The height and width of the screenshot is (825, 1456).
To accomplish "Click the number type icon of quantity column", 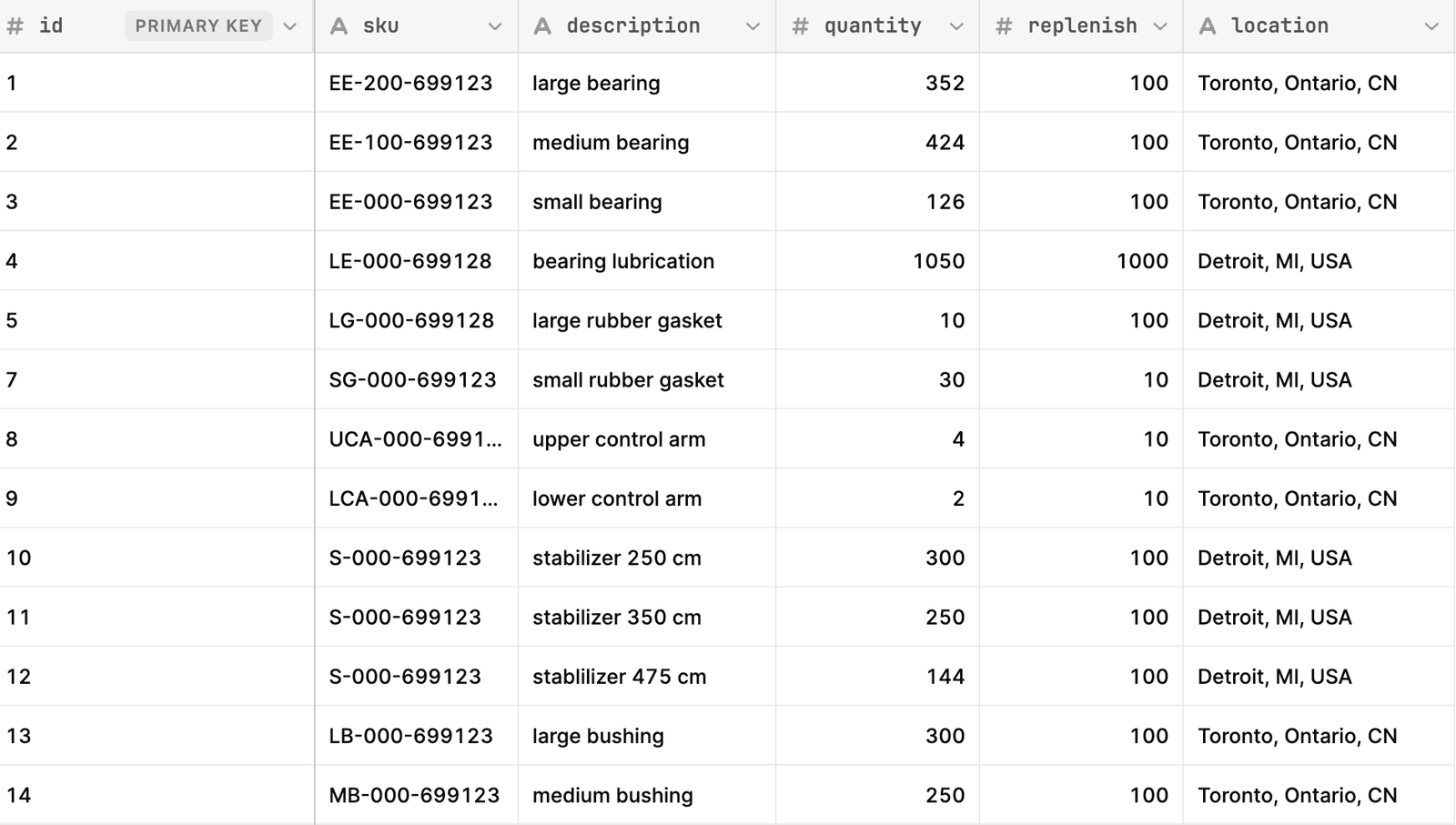I will tap(801, 26).
